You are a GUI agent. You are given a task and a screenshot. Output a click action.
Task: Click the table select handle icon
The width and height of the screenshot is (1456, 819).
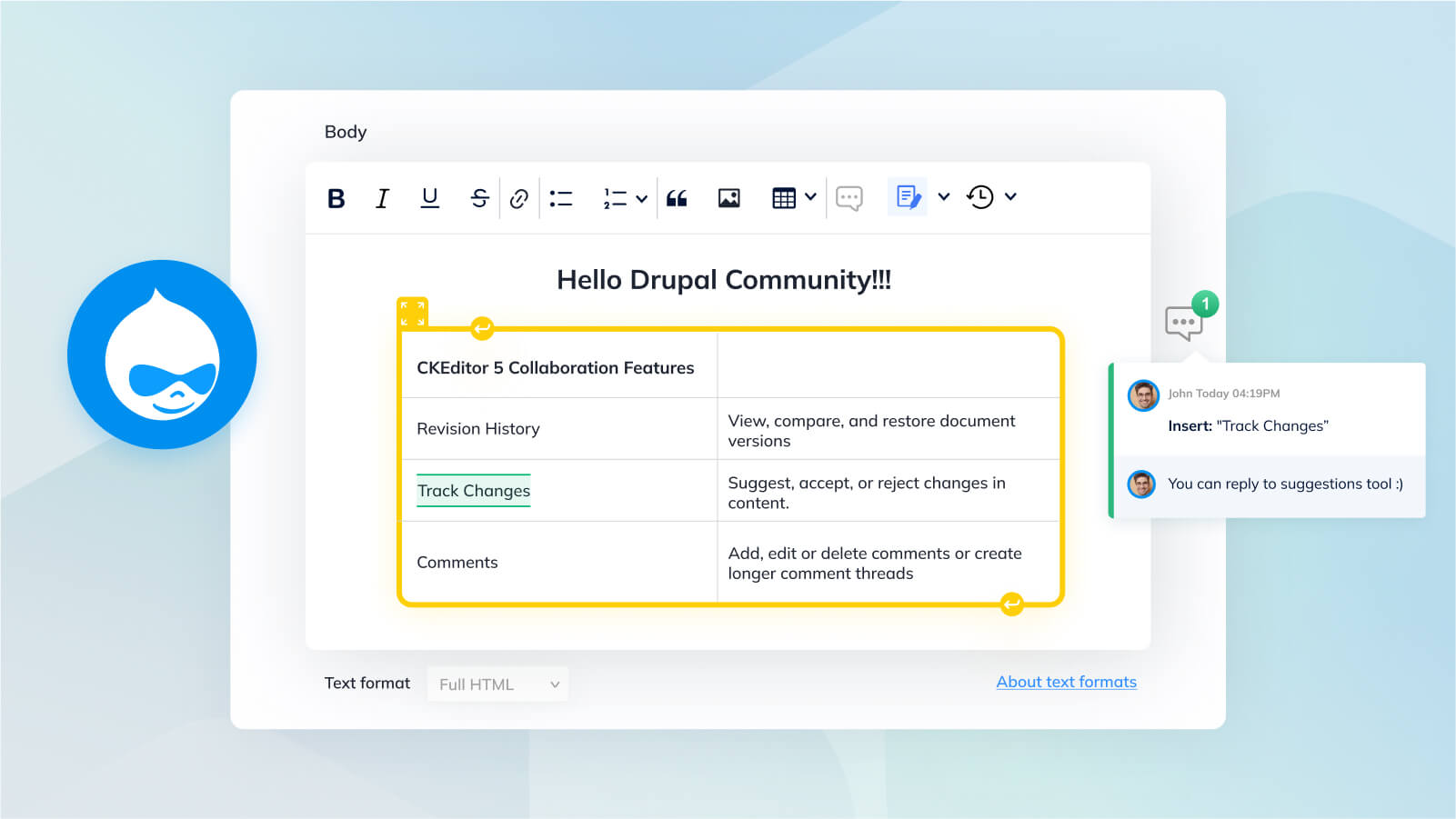point(413,313)
